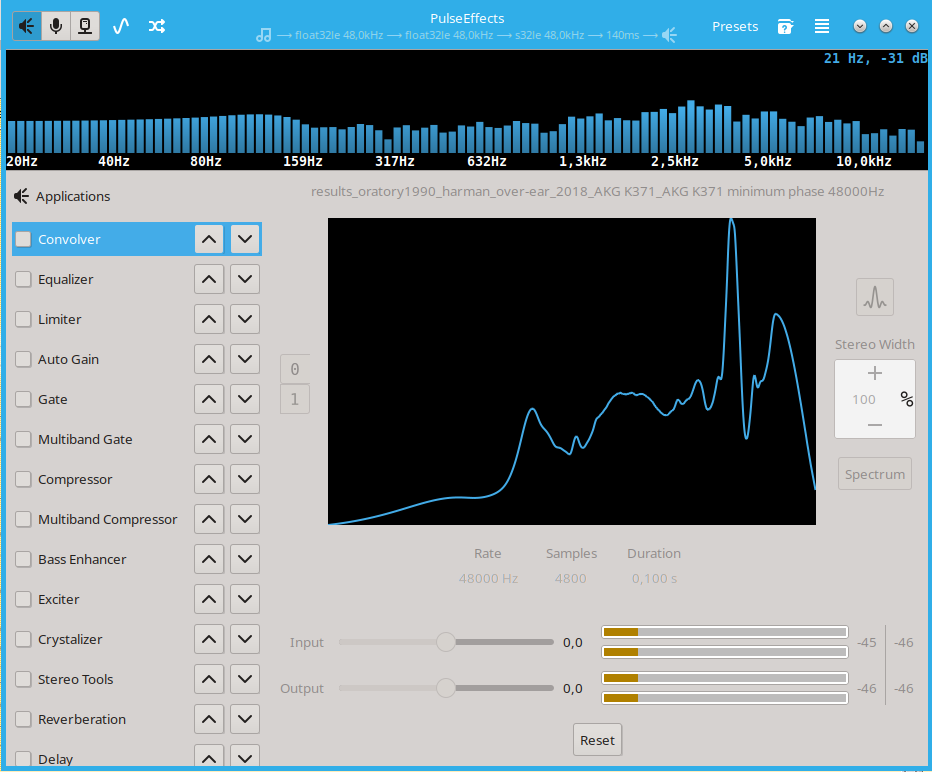Adjust the Input gain slider

446,642
